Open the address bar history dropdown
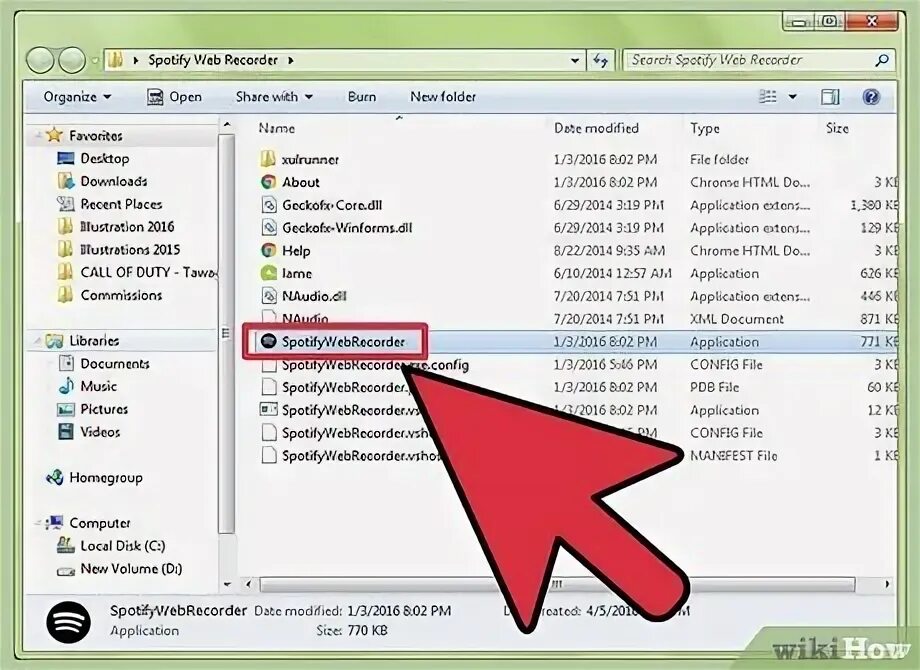 point(575,60)
